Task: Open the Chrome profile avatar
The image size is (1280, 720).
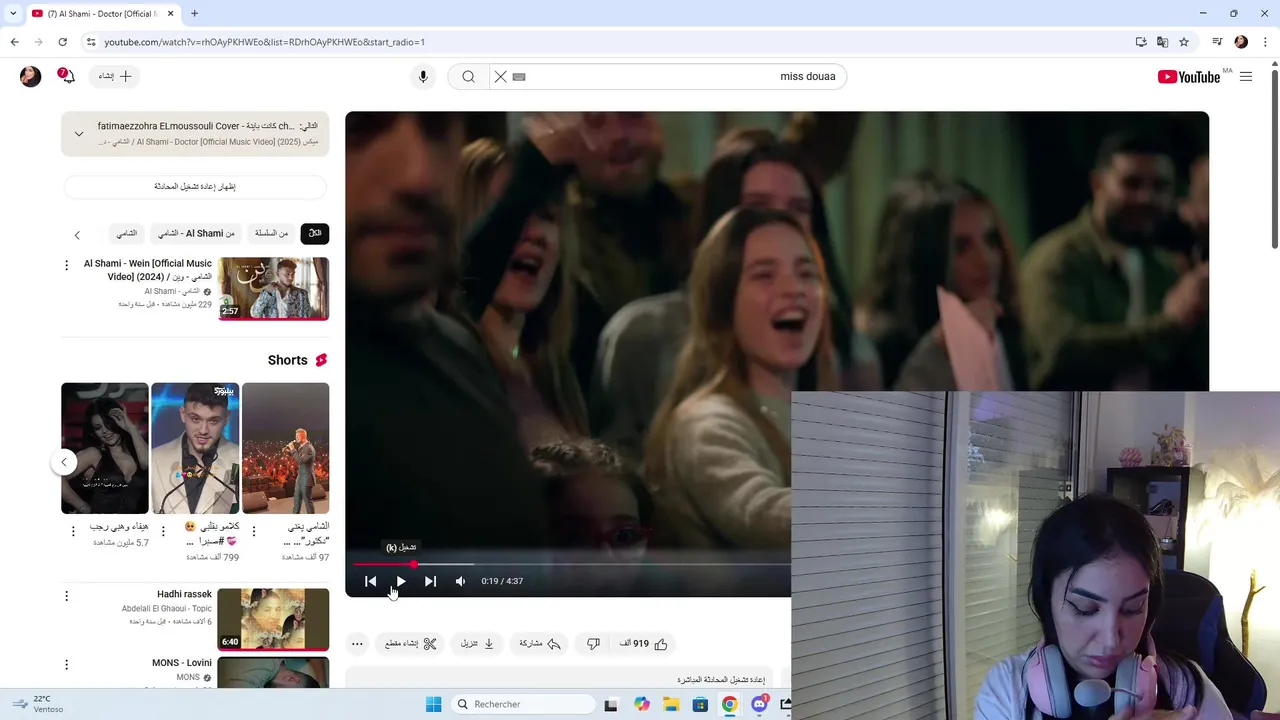Action: coord(1241,42)
